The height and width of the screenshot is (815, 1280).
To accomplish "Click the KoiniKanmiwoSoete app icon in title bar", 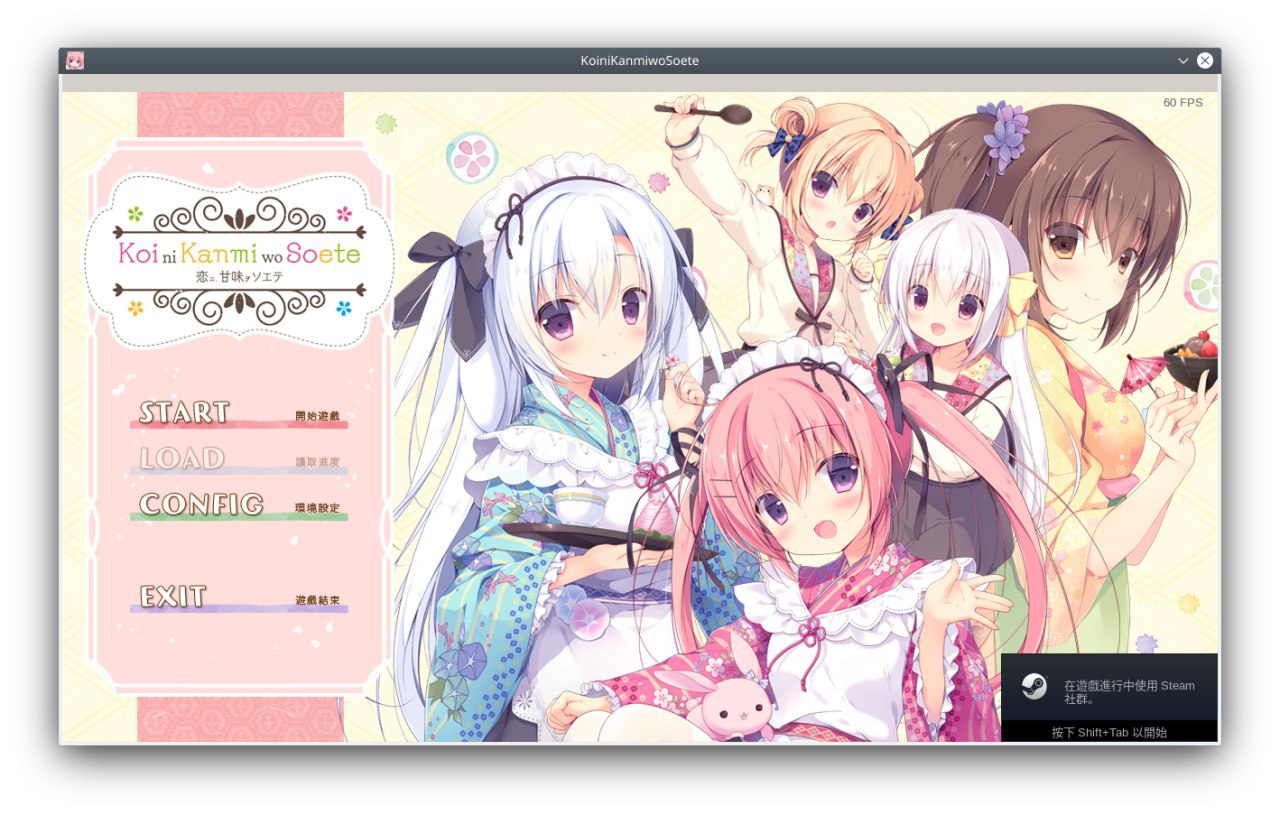I will coord(75,61).
